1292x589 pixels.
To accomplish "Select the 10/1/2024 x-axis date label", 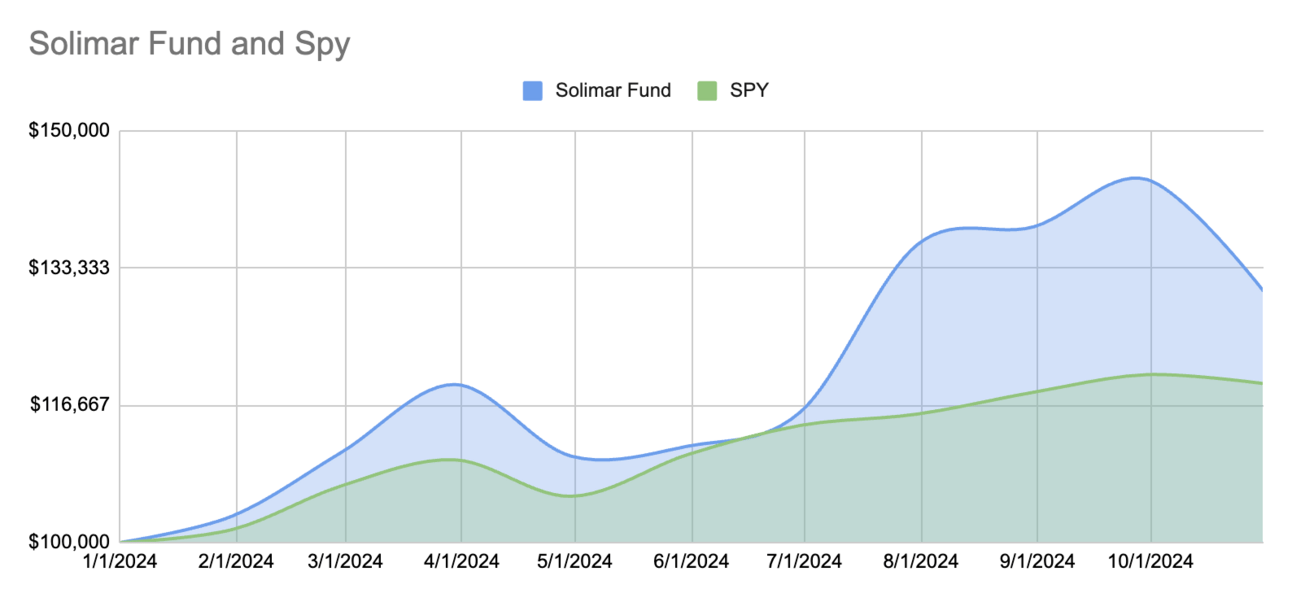I will [x=1151, y=562].
